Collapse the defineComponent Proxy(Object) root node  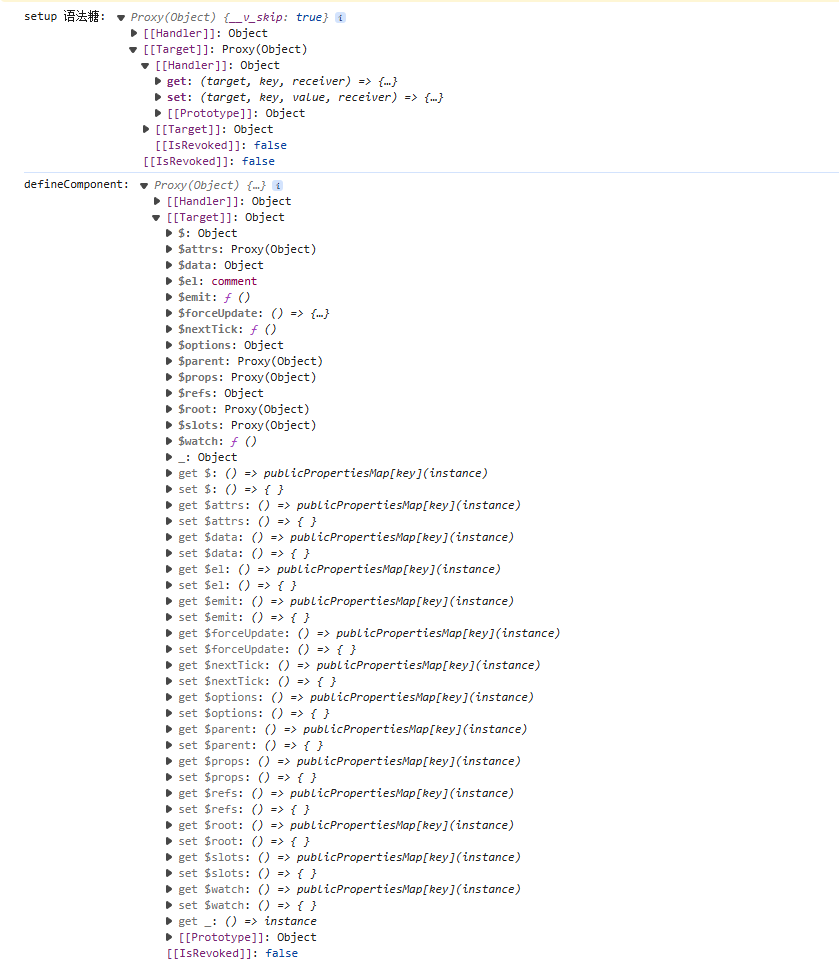point(145,186)
